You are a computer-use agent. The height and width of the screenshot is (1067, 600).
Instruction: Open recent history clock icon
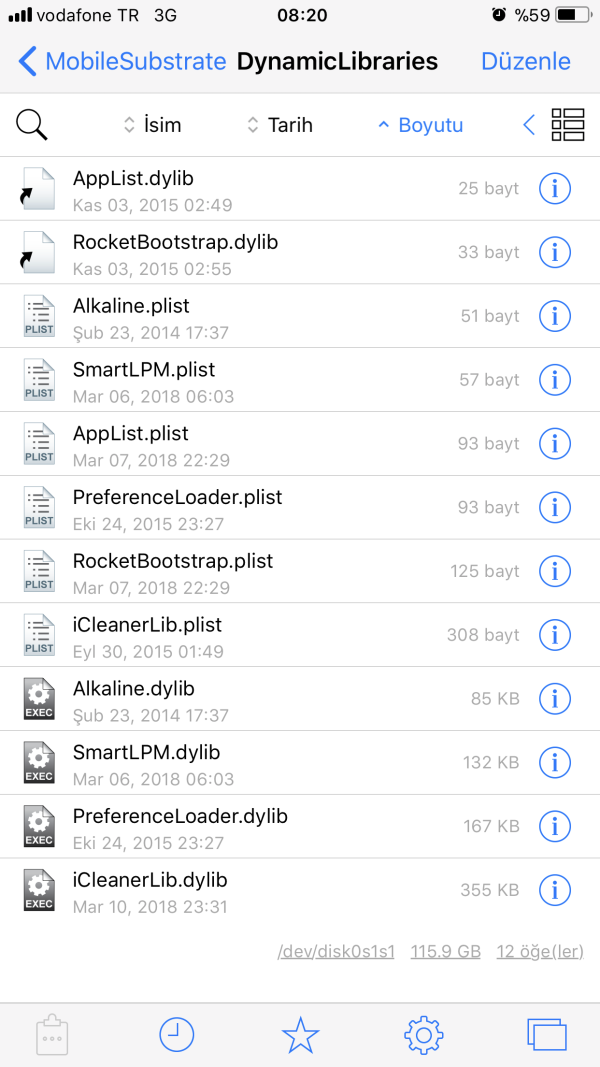click(177, 1035)
